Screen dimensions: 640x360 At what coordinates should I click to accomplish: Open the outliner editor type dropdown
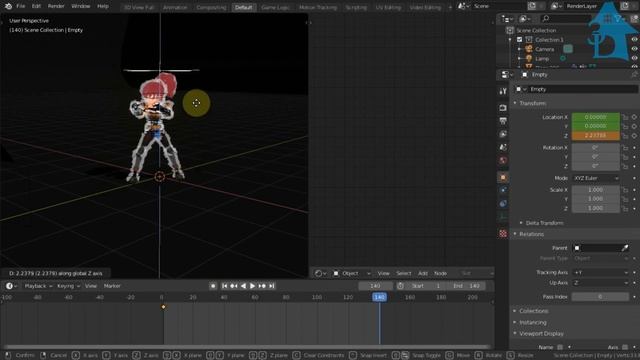point(507,19)
